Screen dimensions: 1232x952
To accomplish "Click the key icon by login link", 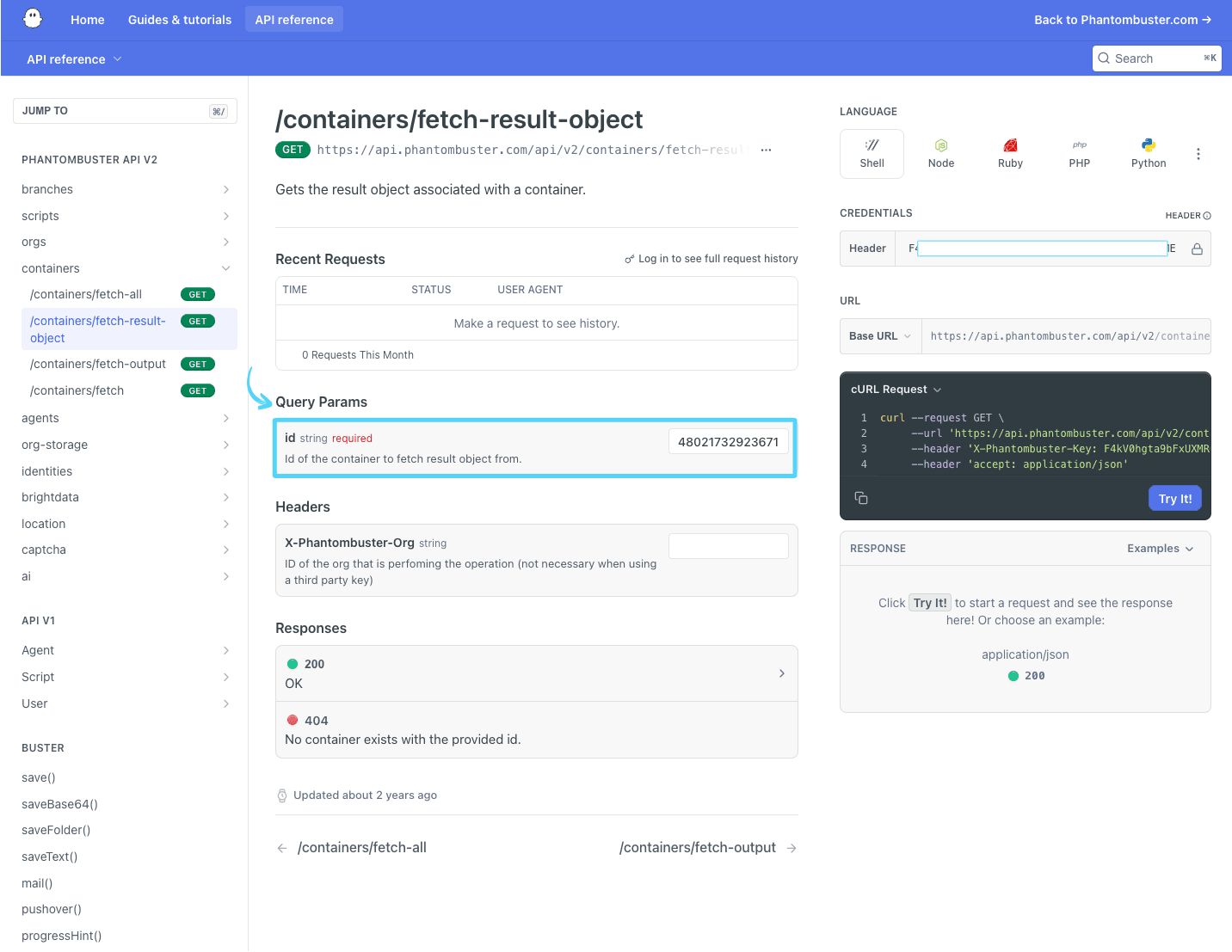I will [630, 259].
